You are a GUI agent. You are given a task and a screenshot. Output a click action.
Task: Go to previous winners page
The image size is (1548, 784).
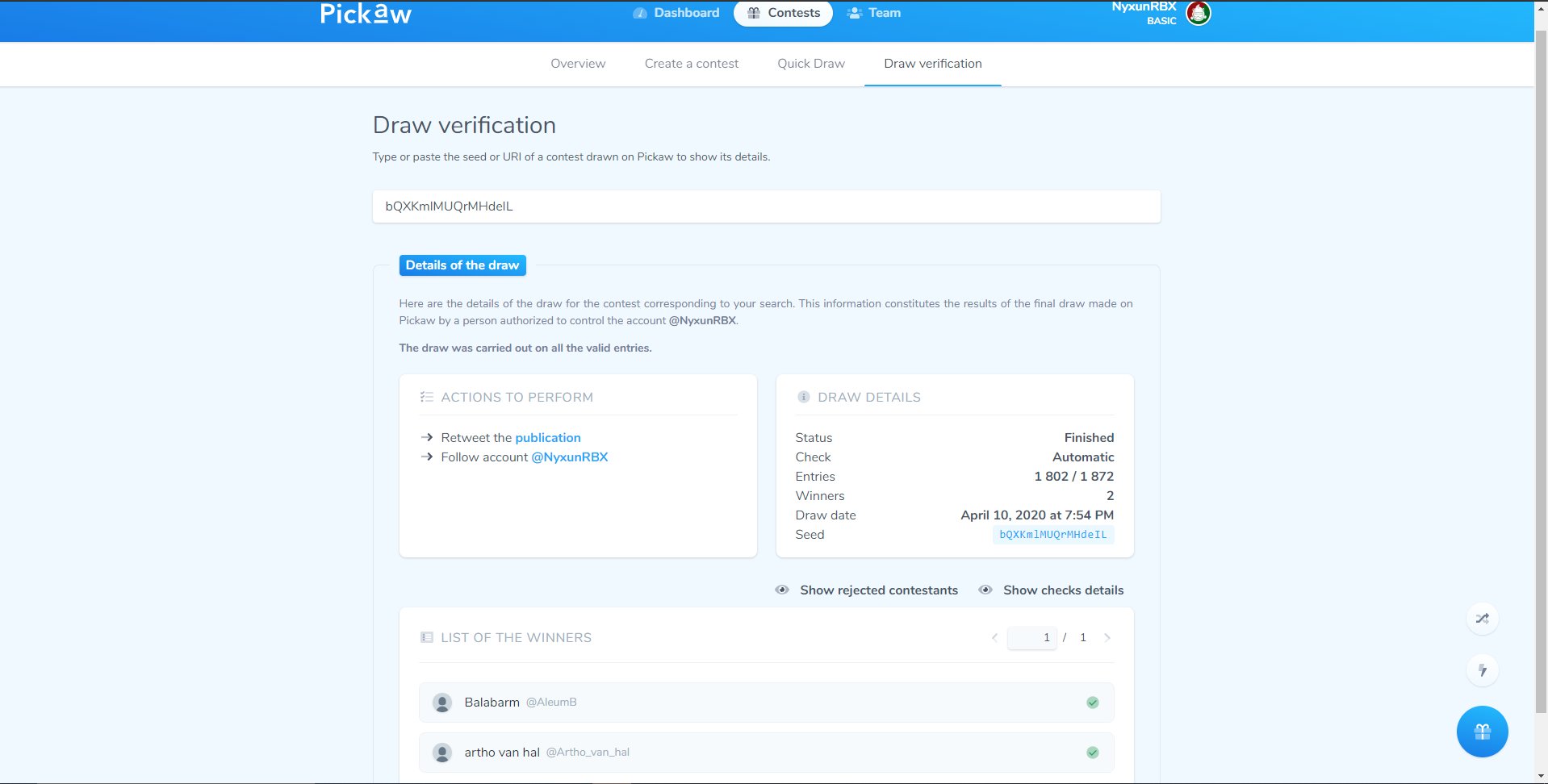tap(994, 638)
